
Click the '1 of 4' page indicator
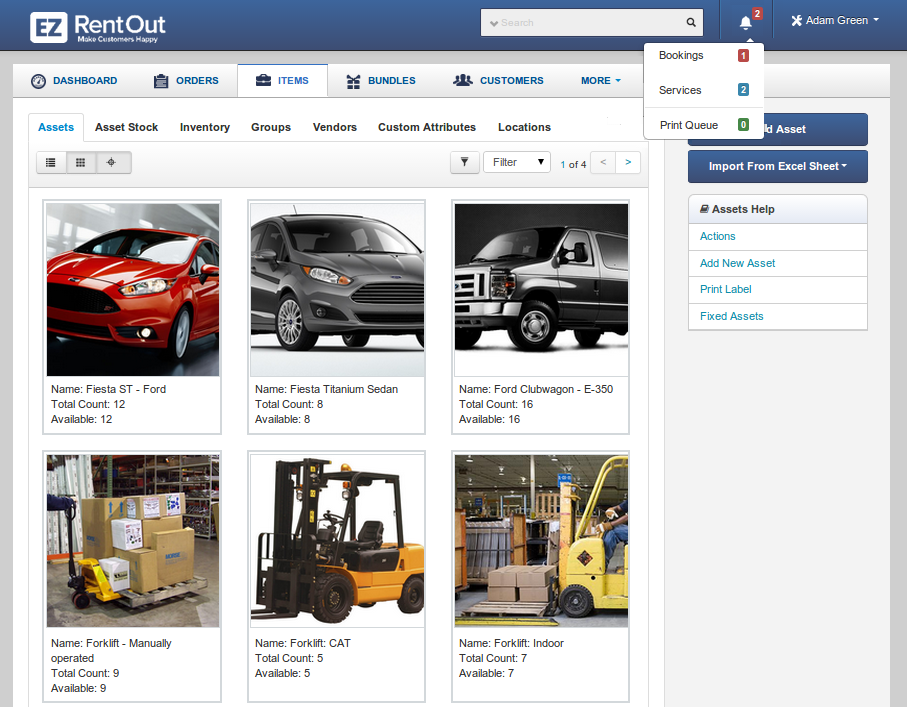[573, 165]
